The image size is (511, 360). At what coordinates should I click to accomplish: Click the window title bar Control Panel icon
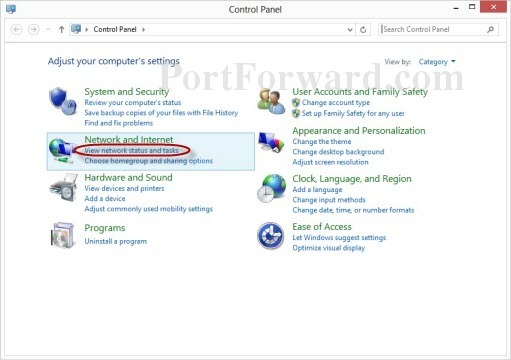coord(11,9)
